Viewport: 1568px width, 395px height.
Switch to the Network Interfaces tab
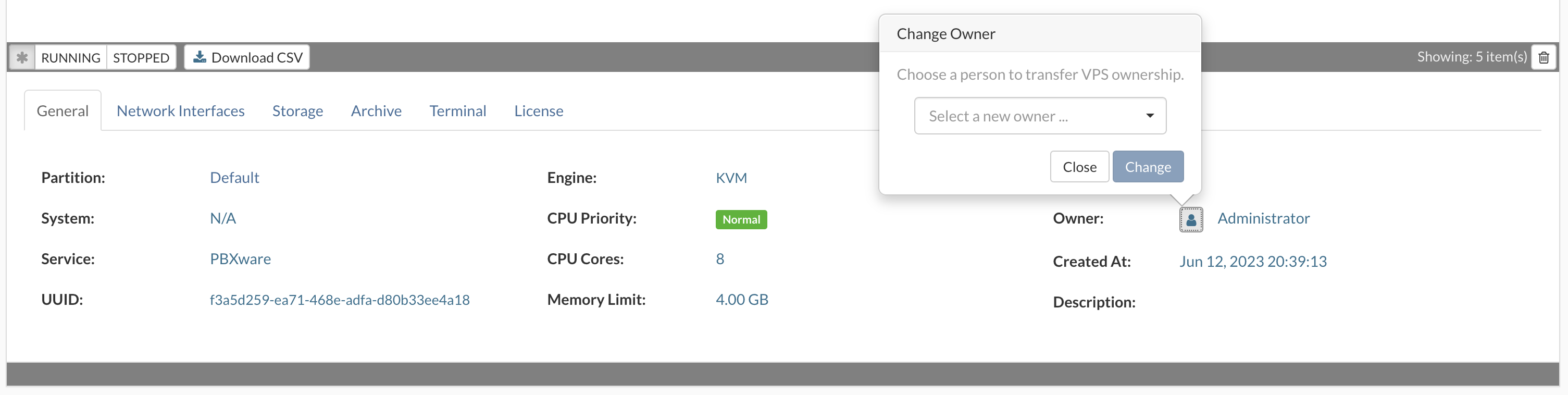(x=180, y=111)
